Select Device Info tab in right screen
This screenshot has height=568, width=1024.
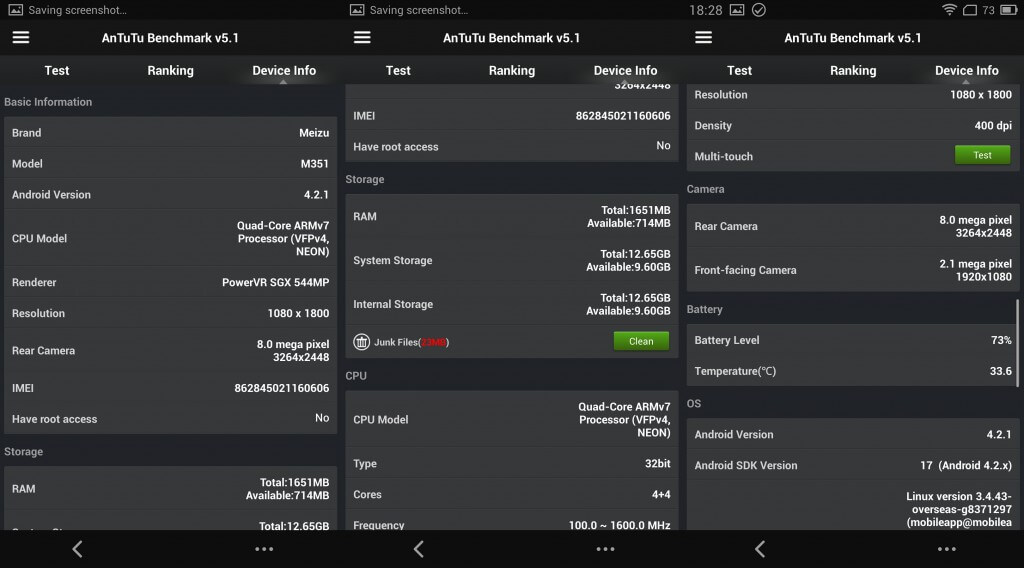click(967, 71)
